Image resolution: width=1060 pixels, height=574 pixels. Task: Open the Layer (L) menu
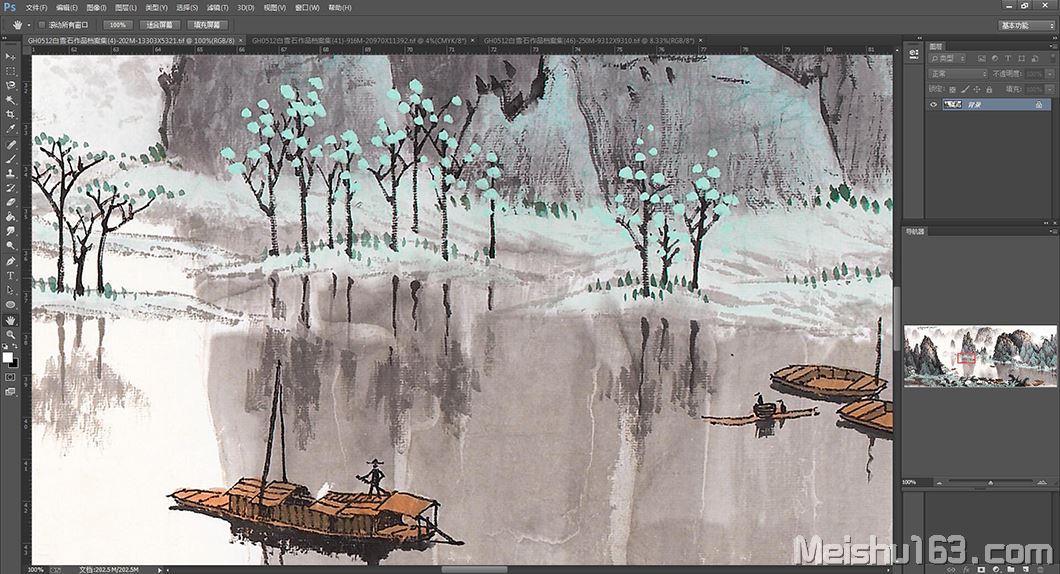pos(125,7)
